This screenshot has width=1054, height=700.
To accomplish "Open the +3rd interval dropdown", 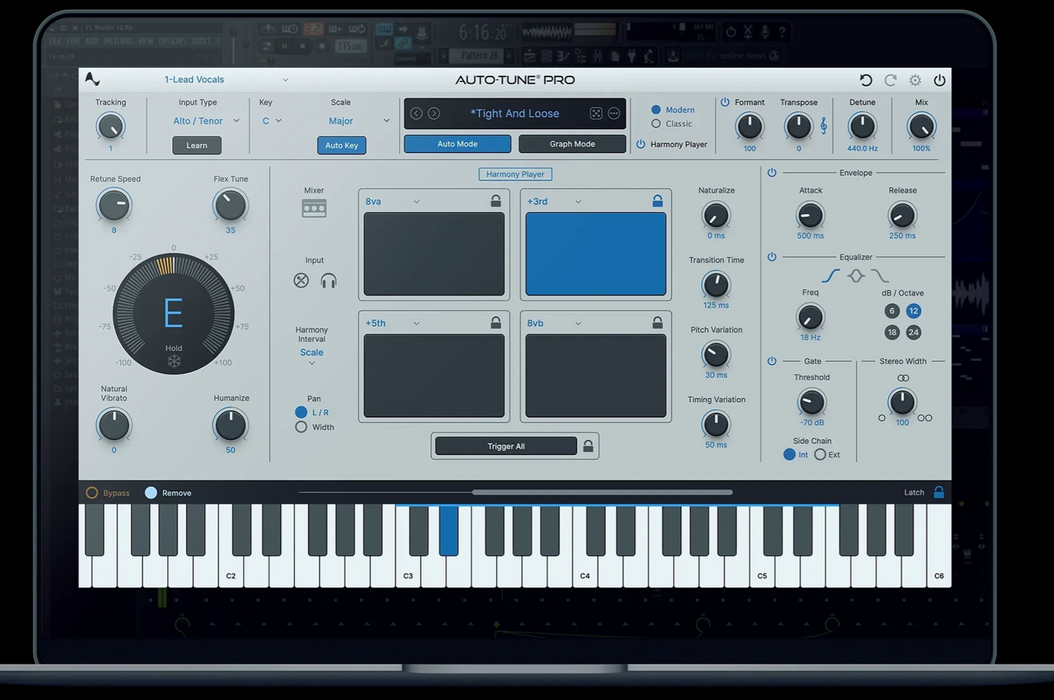I will click(555, 201).
